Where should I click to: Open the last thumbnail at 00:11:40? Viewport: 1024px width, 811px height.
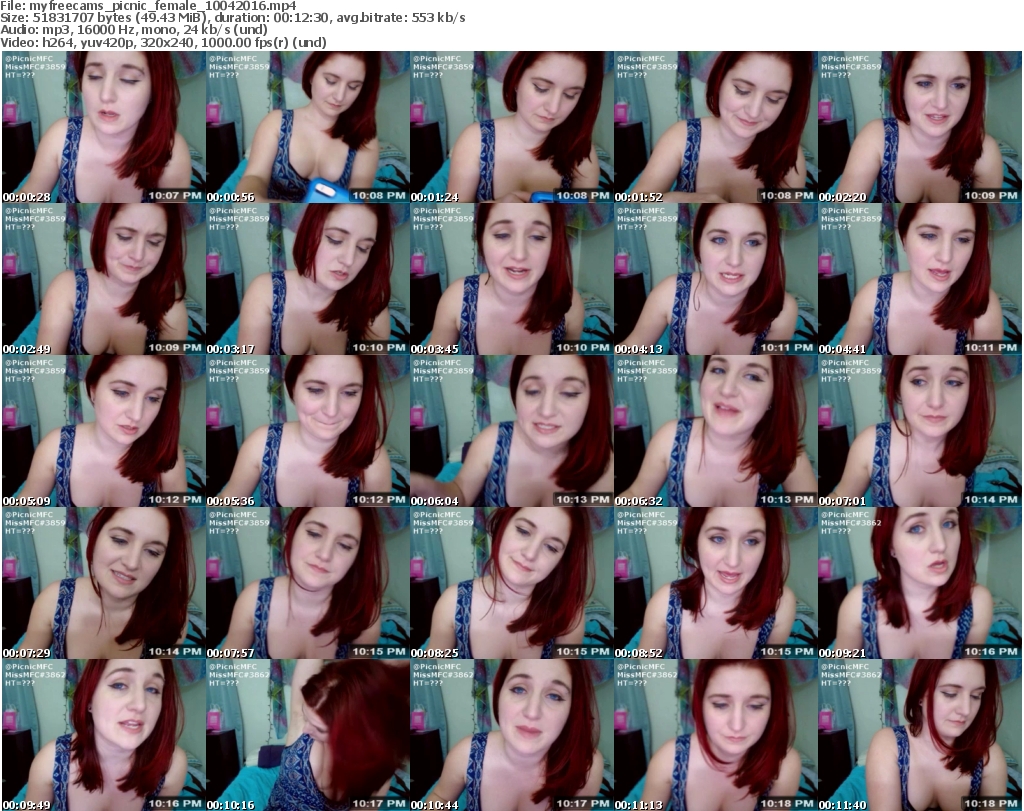click(x=919, y=735)
